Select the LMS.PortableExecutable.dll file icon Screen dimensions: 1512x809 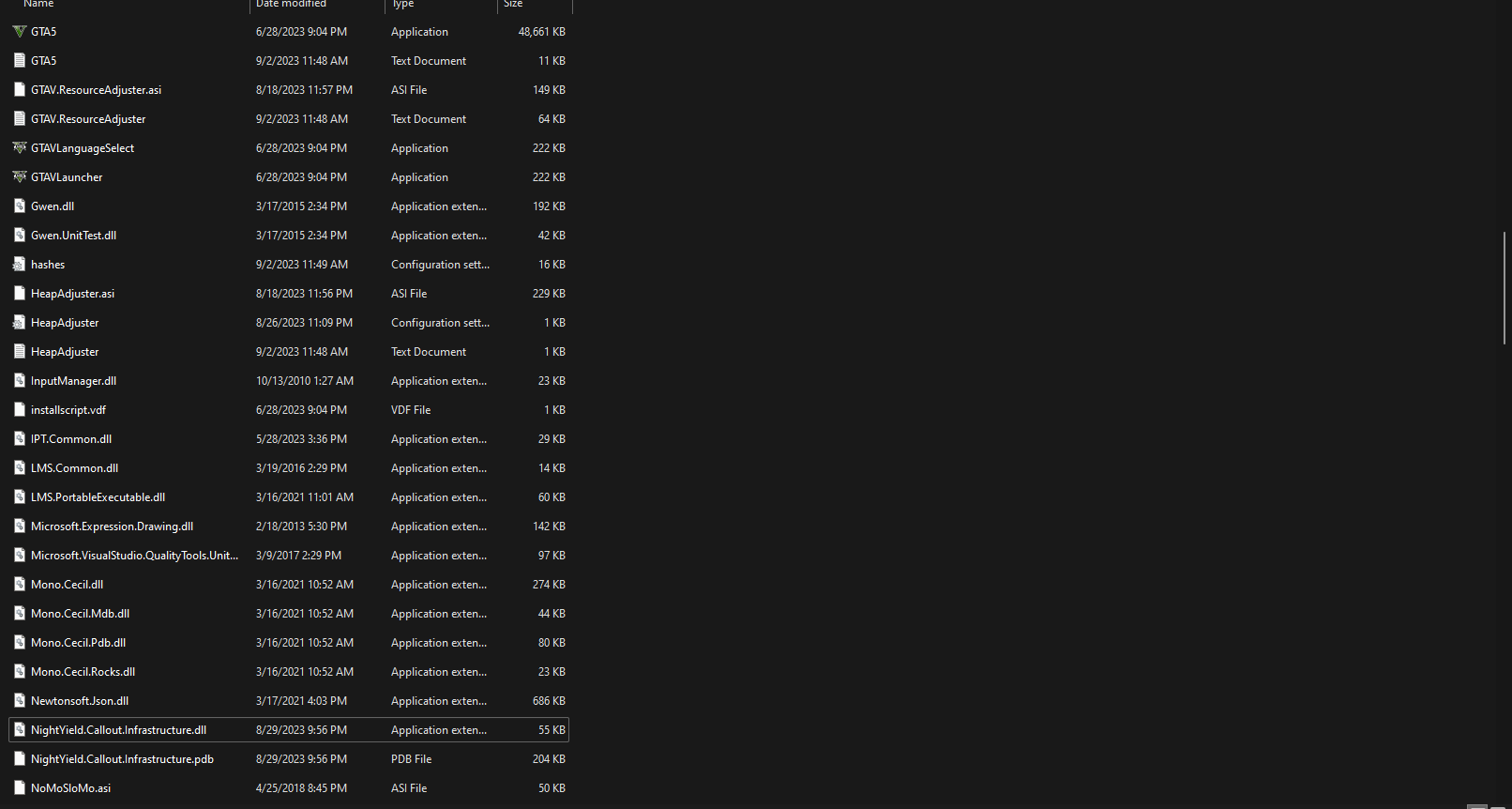coord(20,497)
